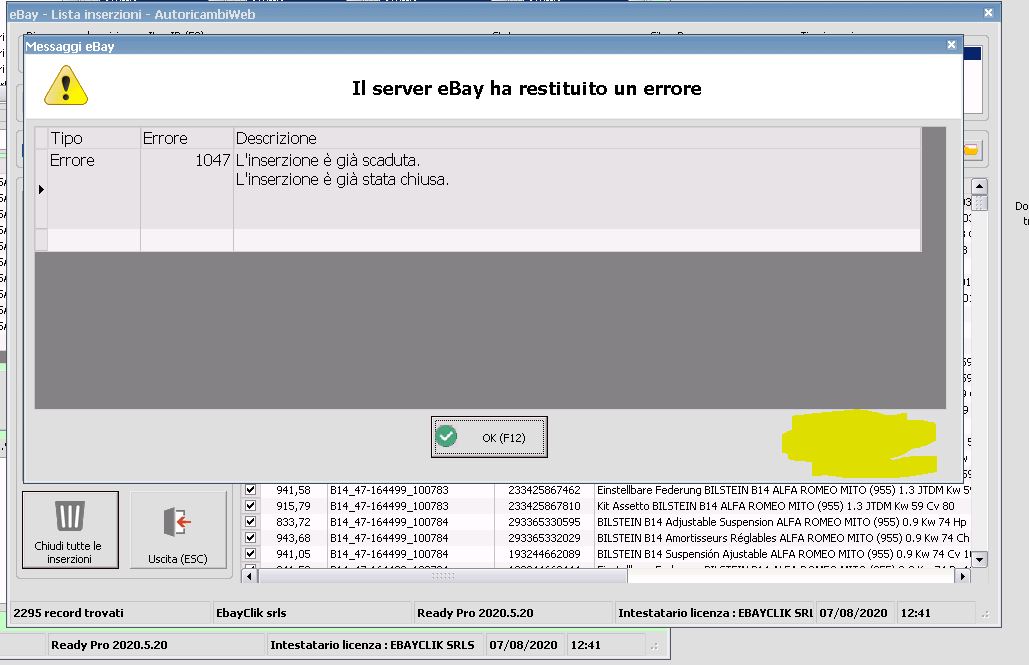Toggle the 943,68 row checkbox
This screenshot has width=1029, height=665.
tap(250, 537)
